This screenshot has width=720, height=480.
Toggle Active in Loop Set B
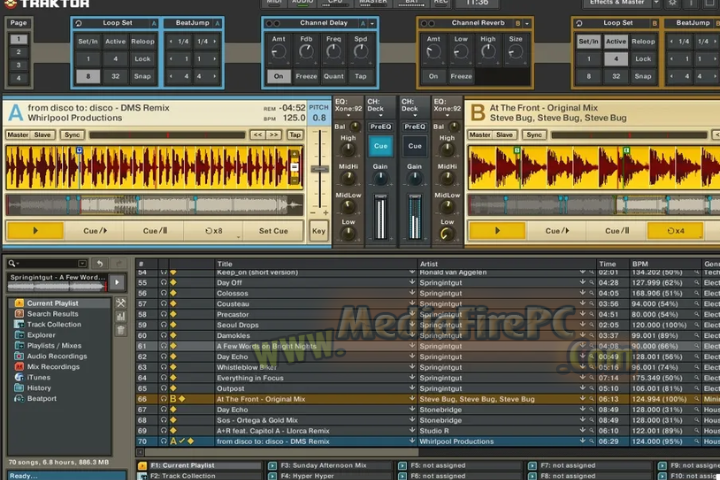616,41
